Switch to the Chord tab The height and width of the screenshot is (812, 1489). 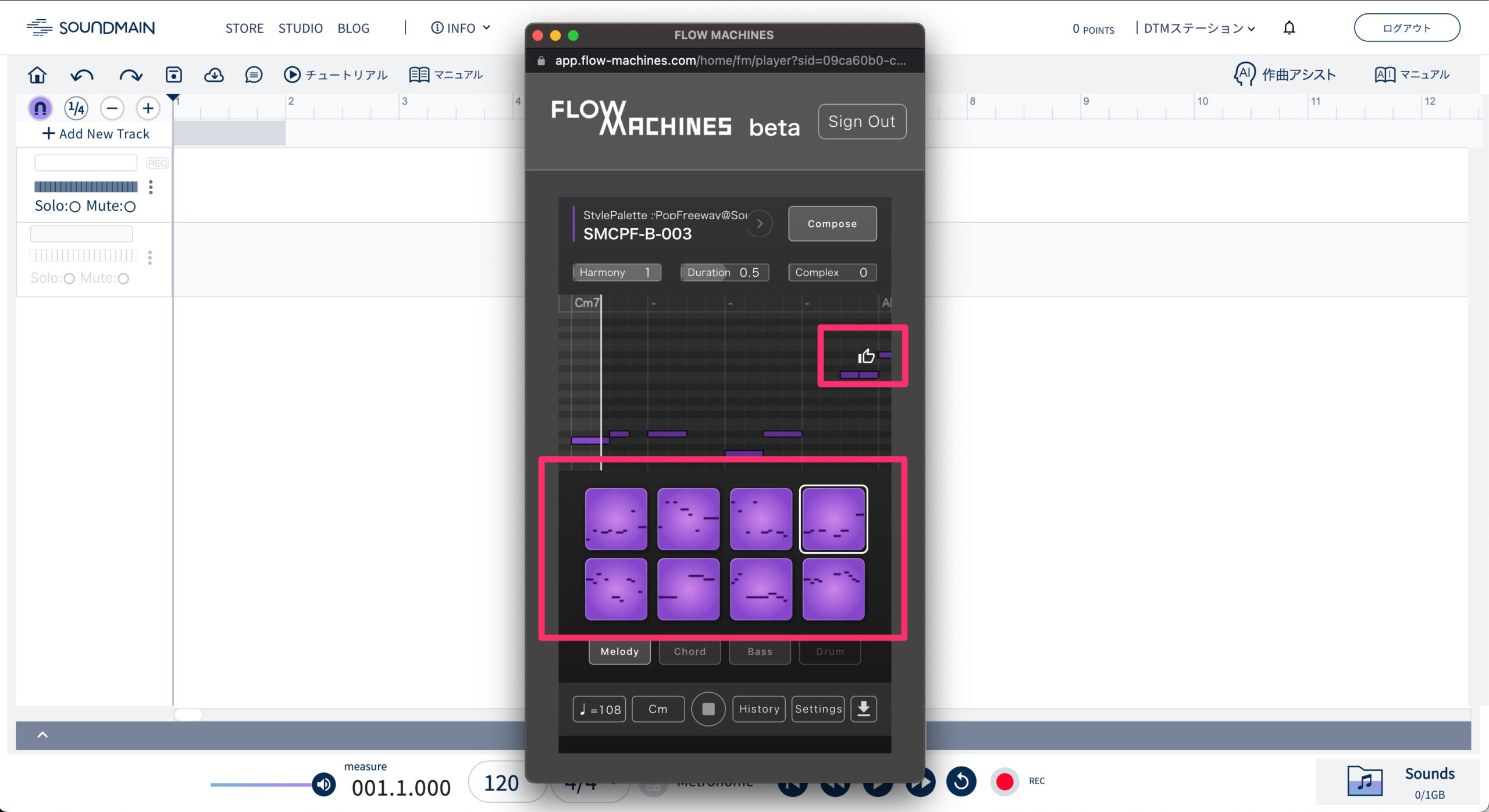tap(690, 651)
